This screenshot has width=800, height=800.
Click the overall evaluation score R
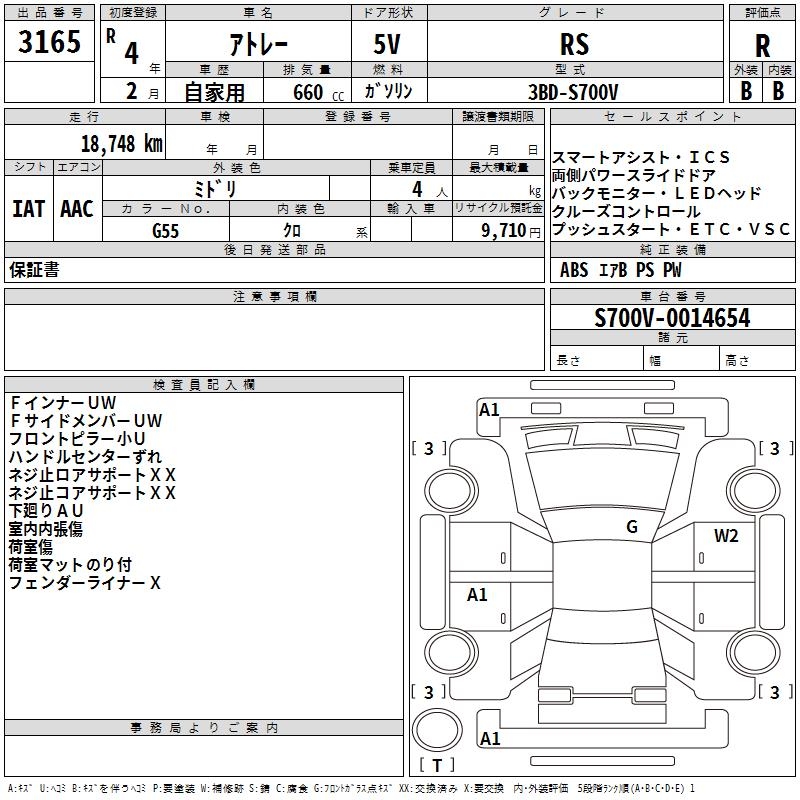click(x=762, y=46)
